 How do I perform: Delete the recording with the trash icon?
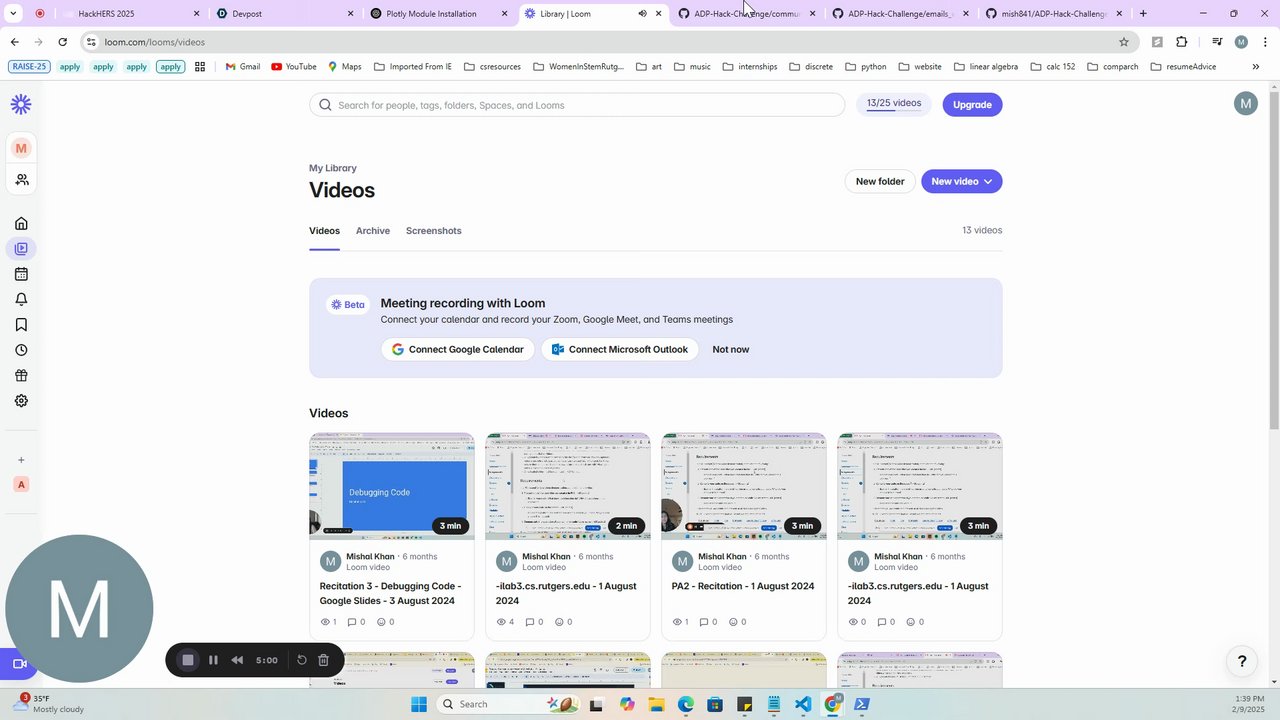click(323, 660)
